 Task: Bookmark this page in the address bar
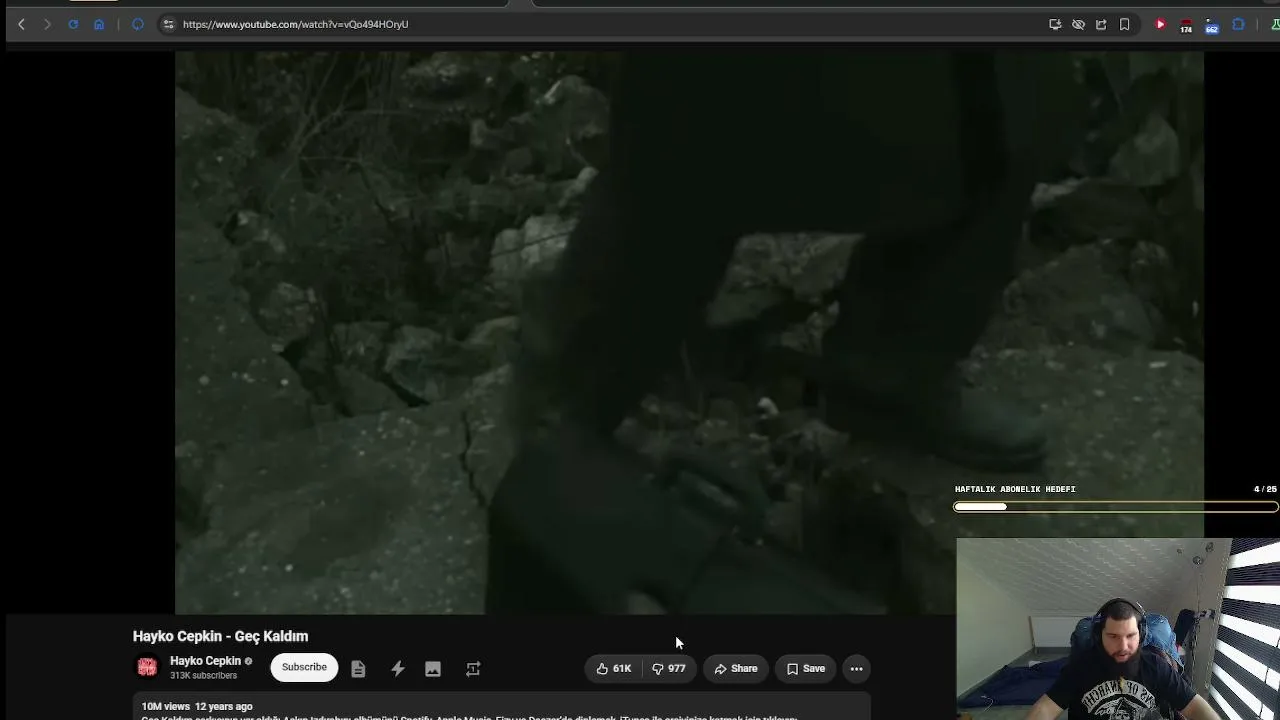(1124, 24)
